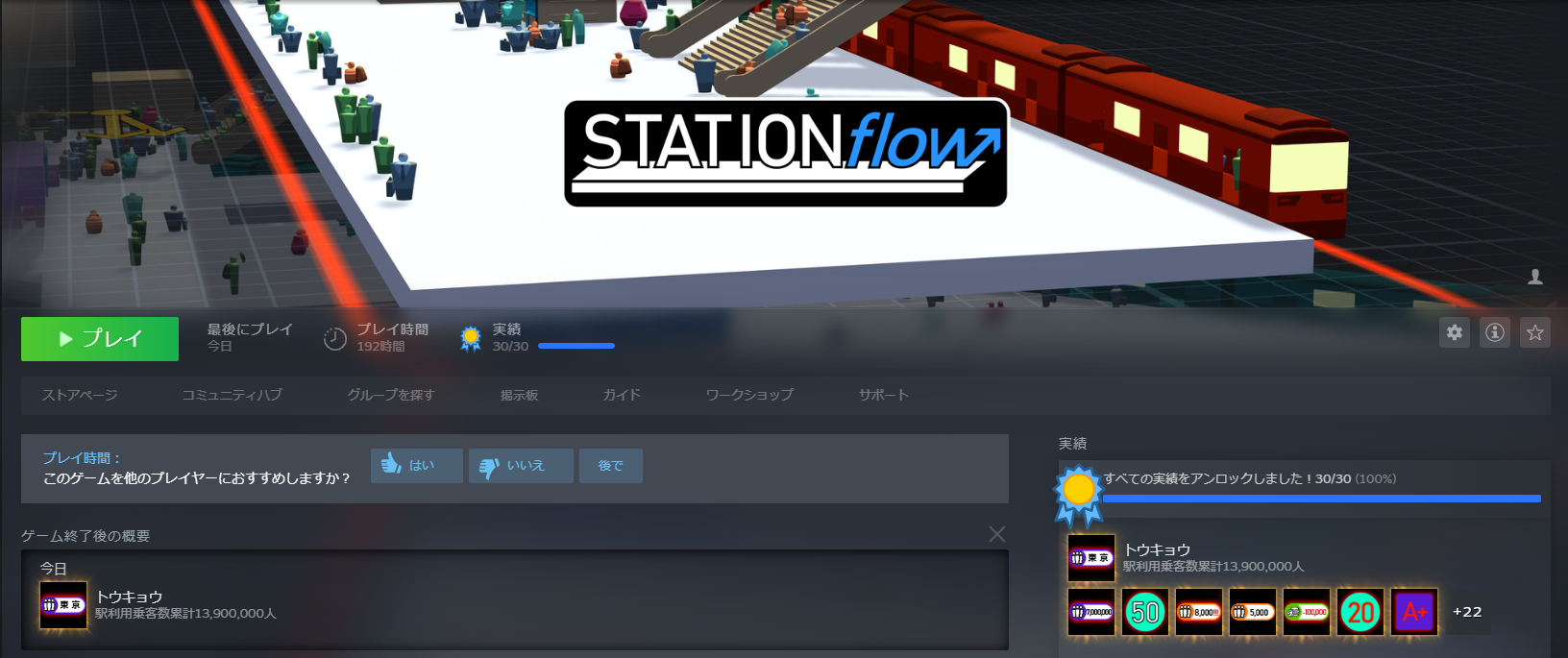Click achievement progress bar in right panel
The width and height of the screenshot is (1568, 658).
(x=1322, y=499)
